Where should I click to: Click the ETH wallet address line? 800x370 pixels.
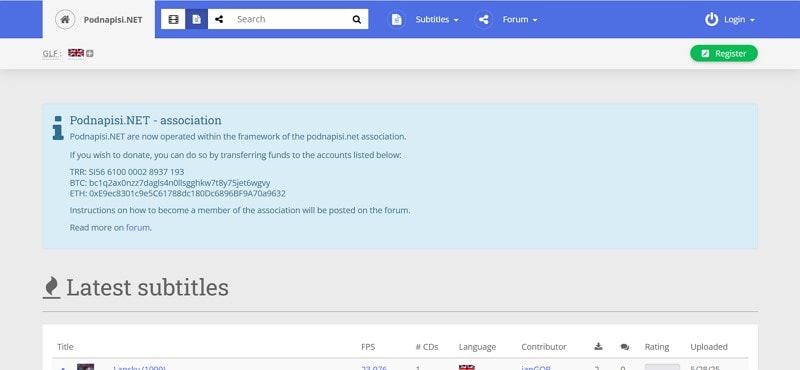(178, 194)
